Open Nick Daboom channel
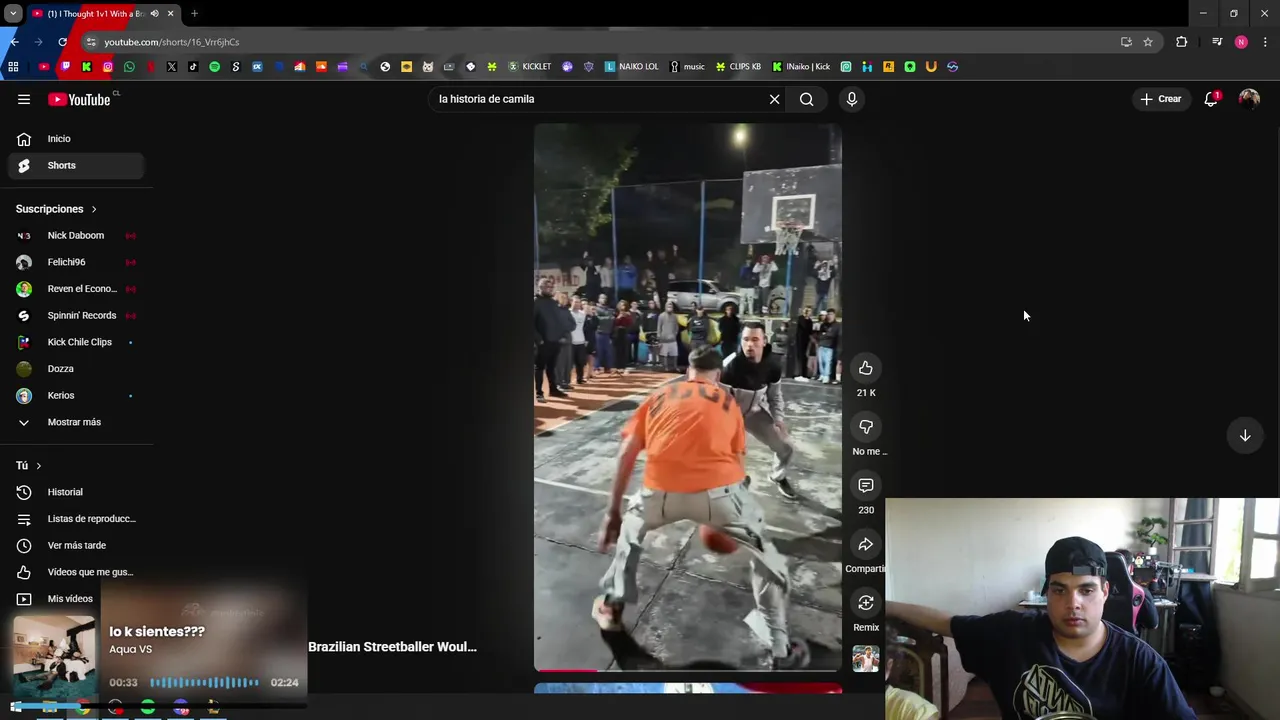This screenshot has height=720, width=1280. point(76,236)
